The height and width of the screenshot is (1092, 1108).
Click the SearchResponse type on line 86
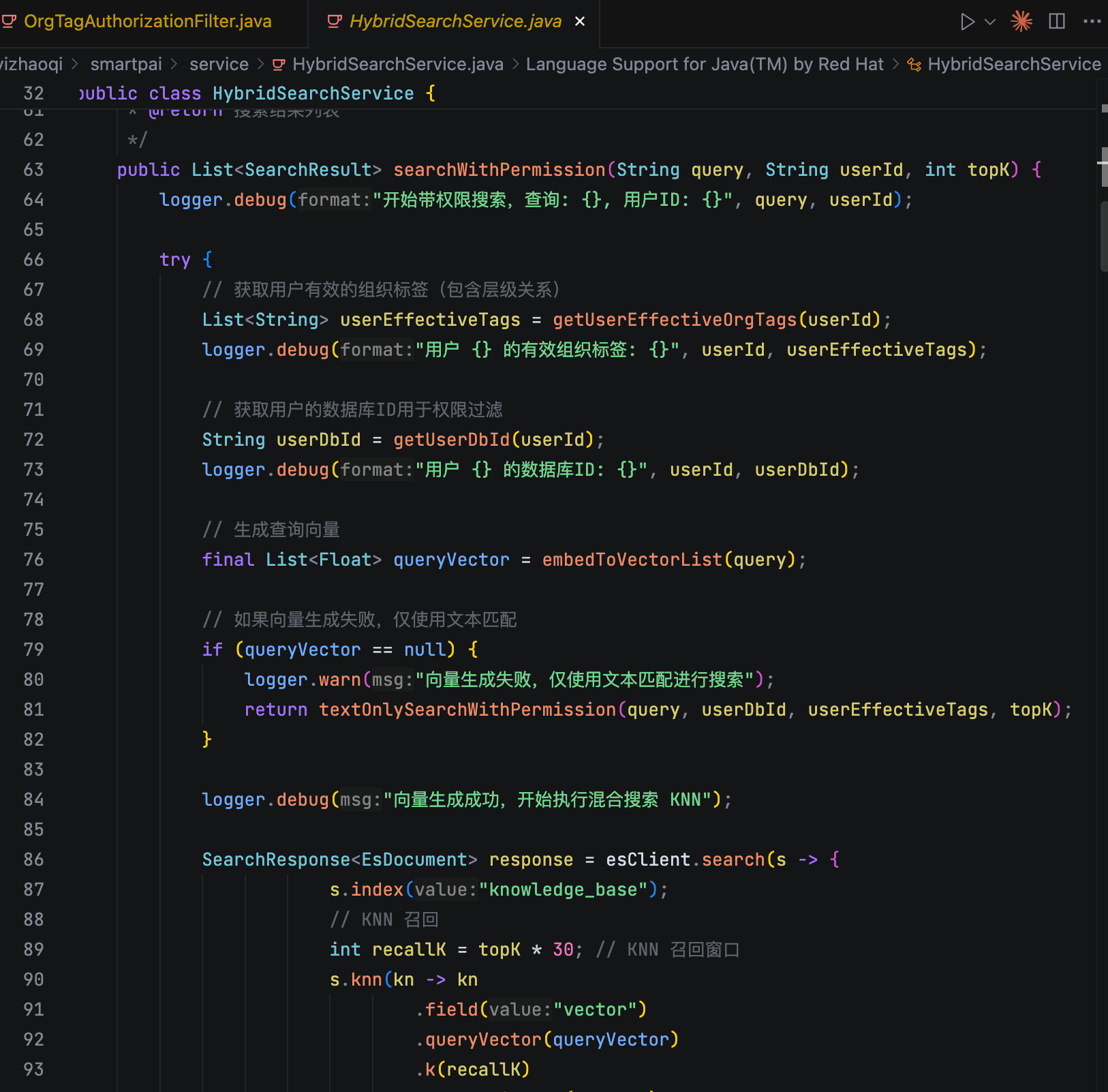point(276,860)
